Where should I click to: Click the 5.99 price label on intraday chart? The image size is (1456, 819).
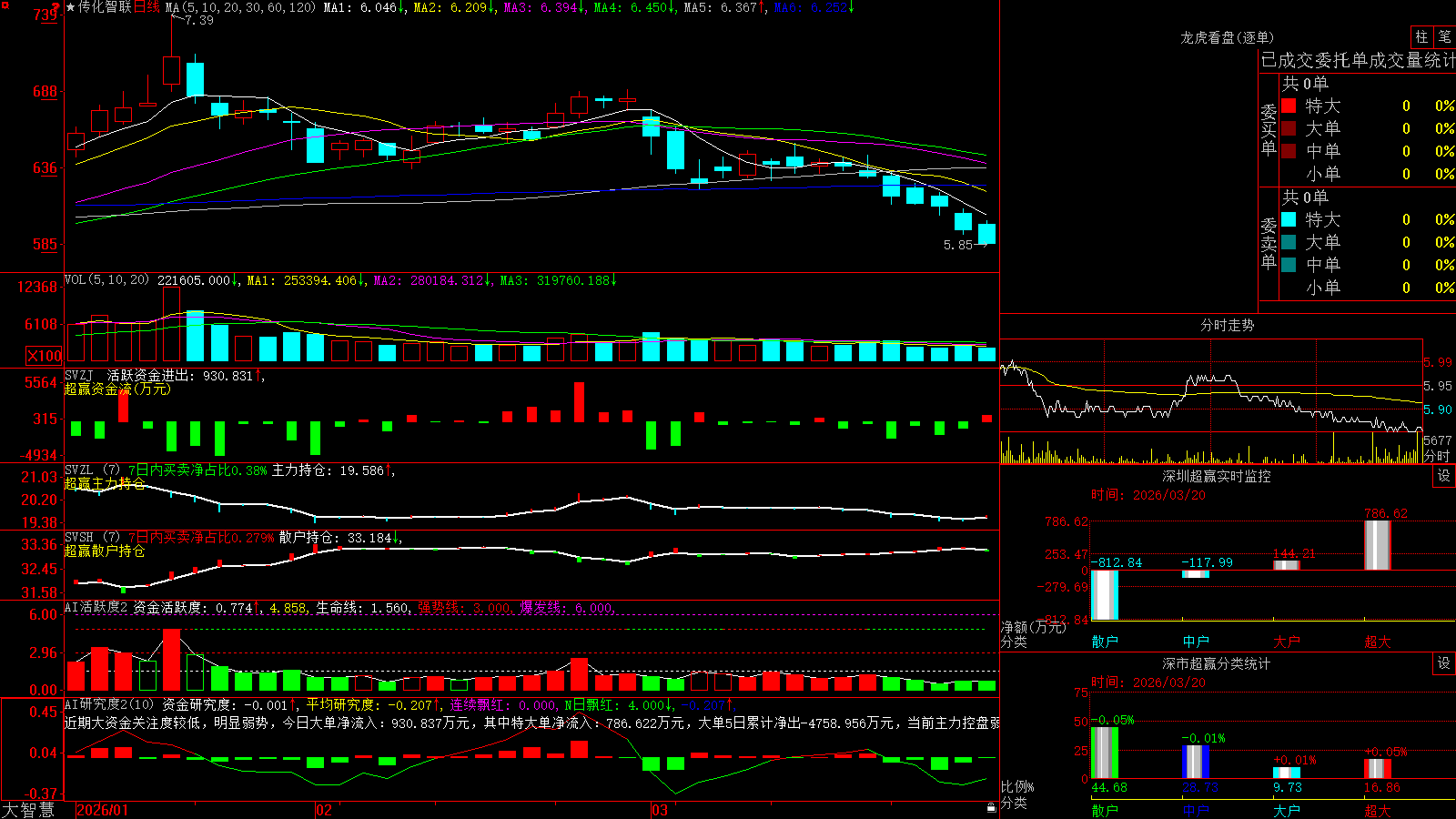[x=1438, y=362]
